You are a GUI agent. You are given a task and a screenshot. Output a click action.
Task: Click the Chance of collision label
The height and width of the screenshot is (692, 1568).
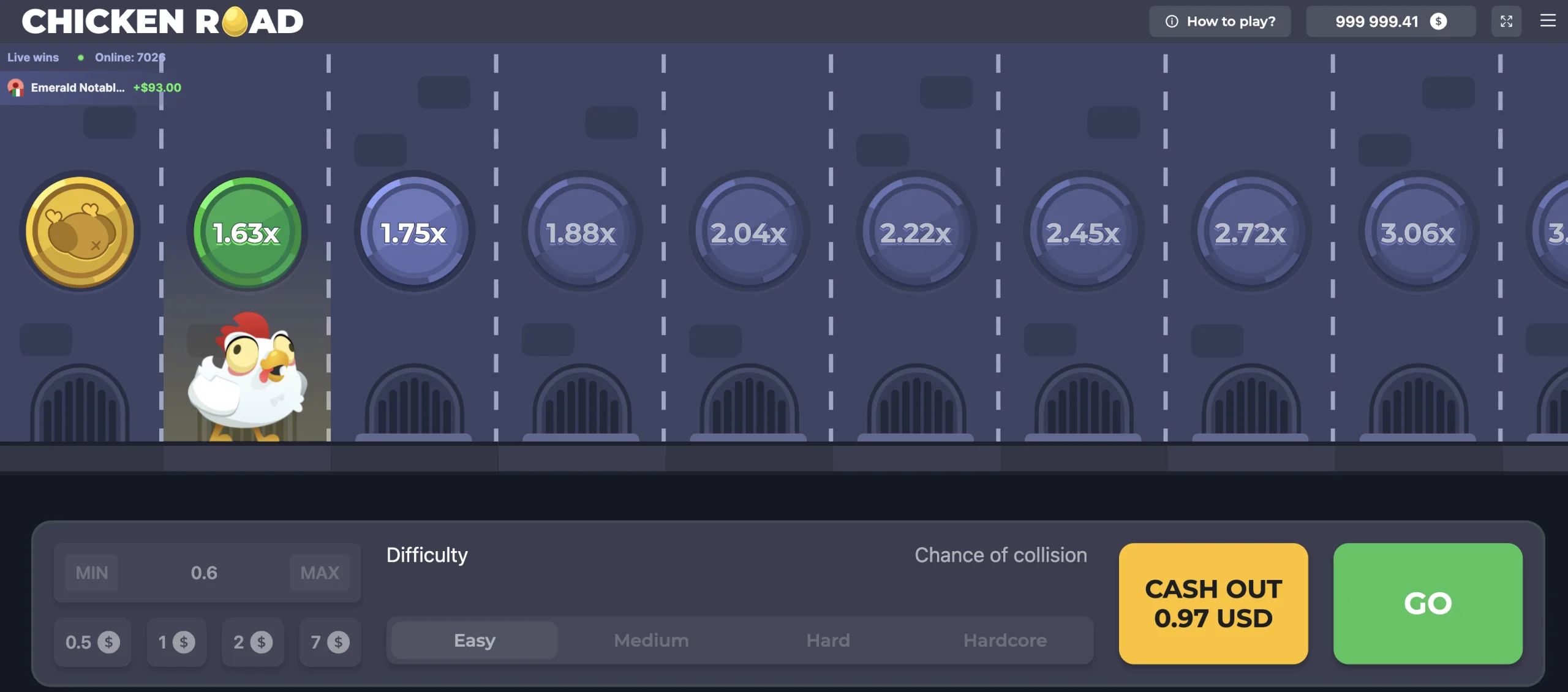tap(1001, 555)
